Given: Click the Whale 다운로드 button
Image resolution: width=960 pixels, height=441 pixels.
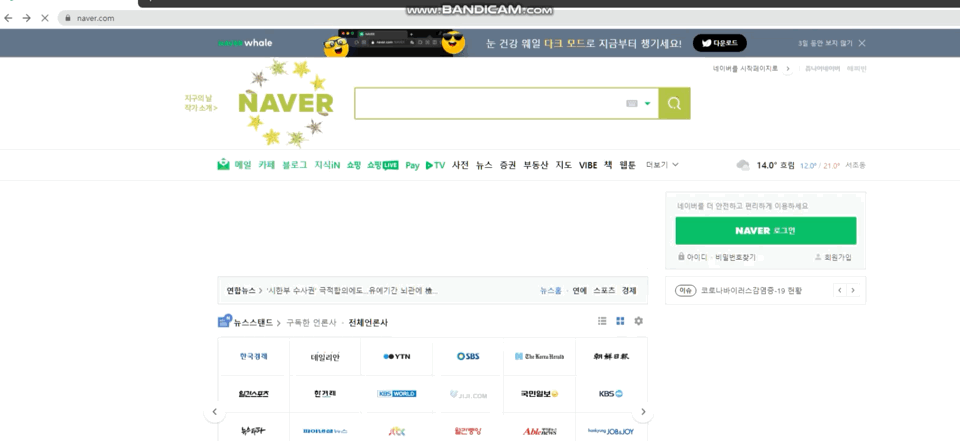Looking at the screenshot, I should click(x=719, y=43).
